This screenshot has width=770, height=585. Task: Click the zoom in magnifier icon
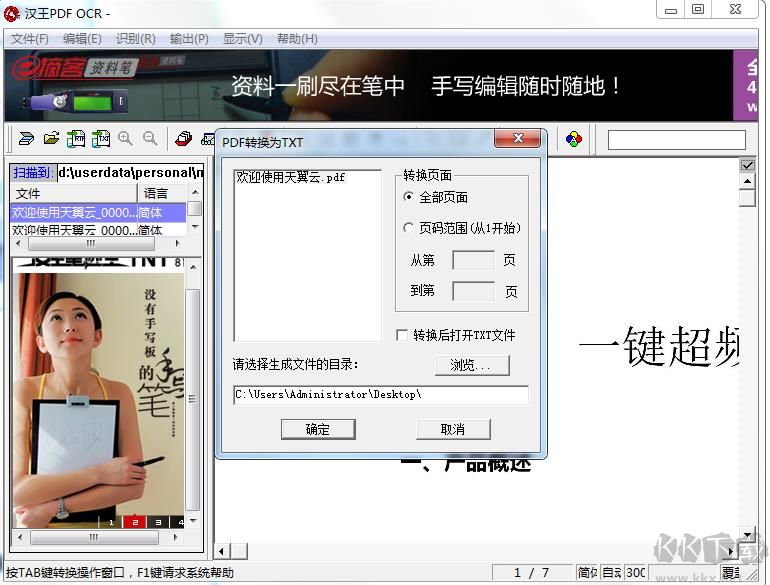coord(126,139)
